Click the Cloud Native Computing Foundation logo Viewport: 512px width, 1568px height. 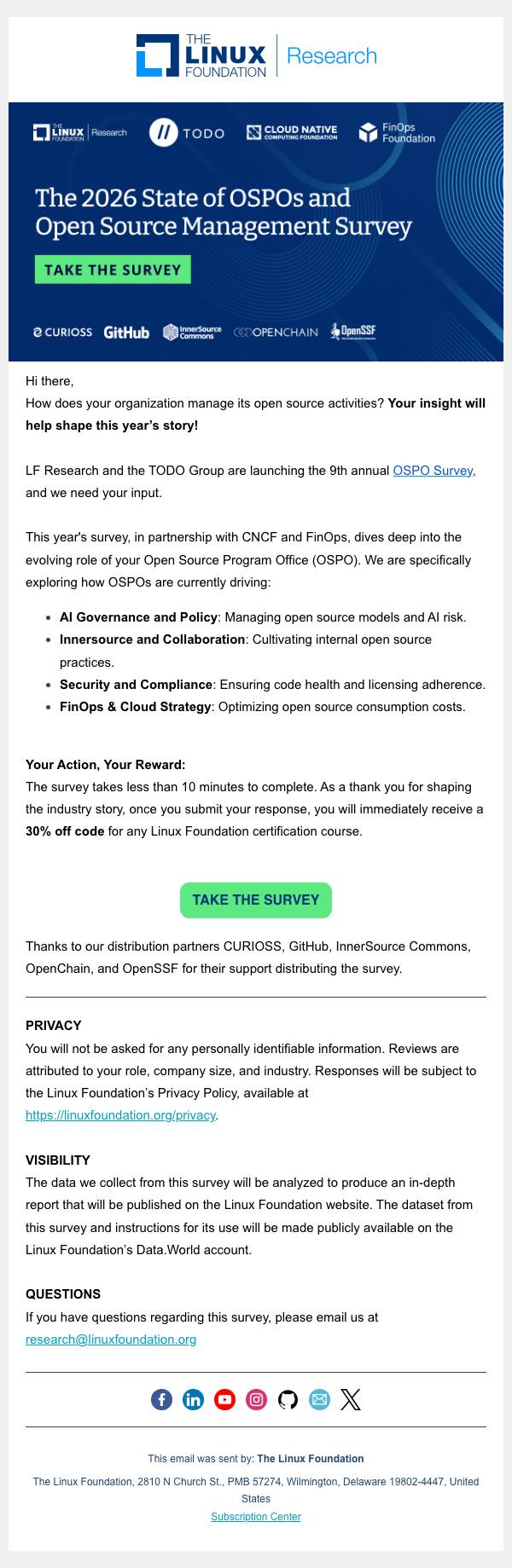[x=292, y=132]
